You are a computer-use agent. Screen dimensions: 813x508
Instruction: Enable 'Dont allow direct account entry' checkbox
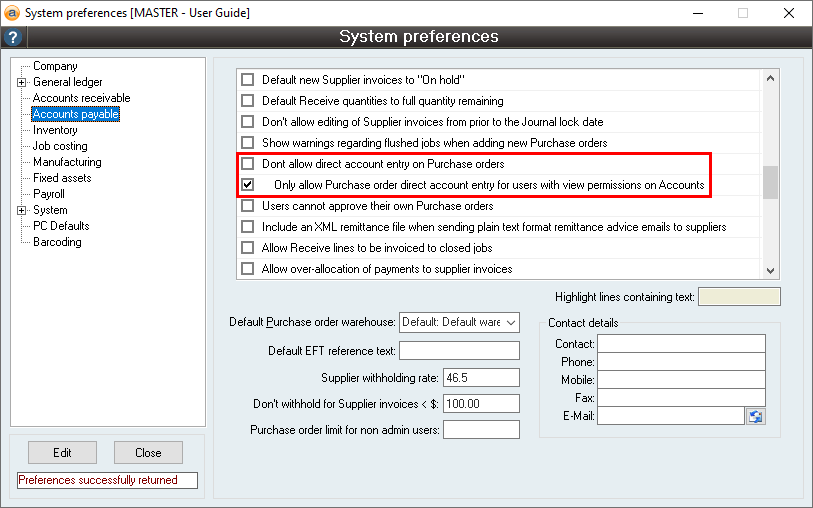point(247,164)
